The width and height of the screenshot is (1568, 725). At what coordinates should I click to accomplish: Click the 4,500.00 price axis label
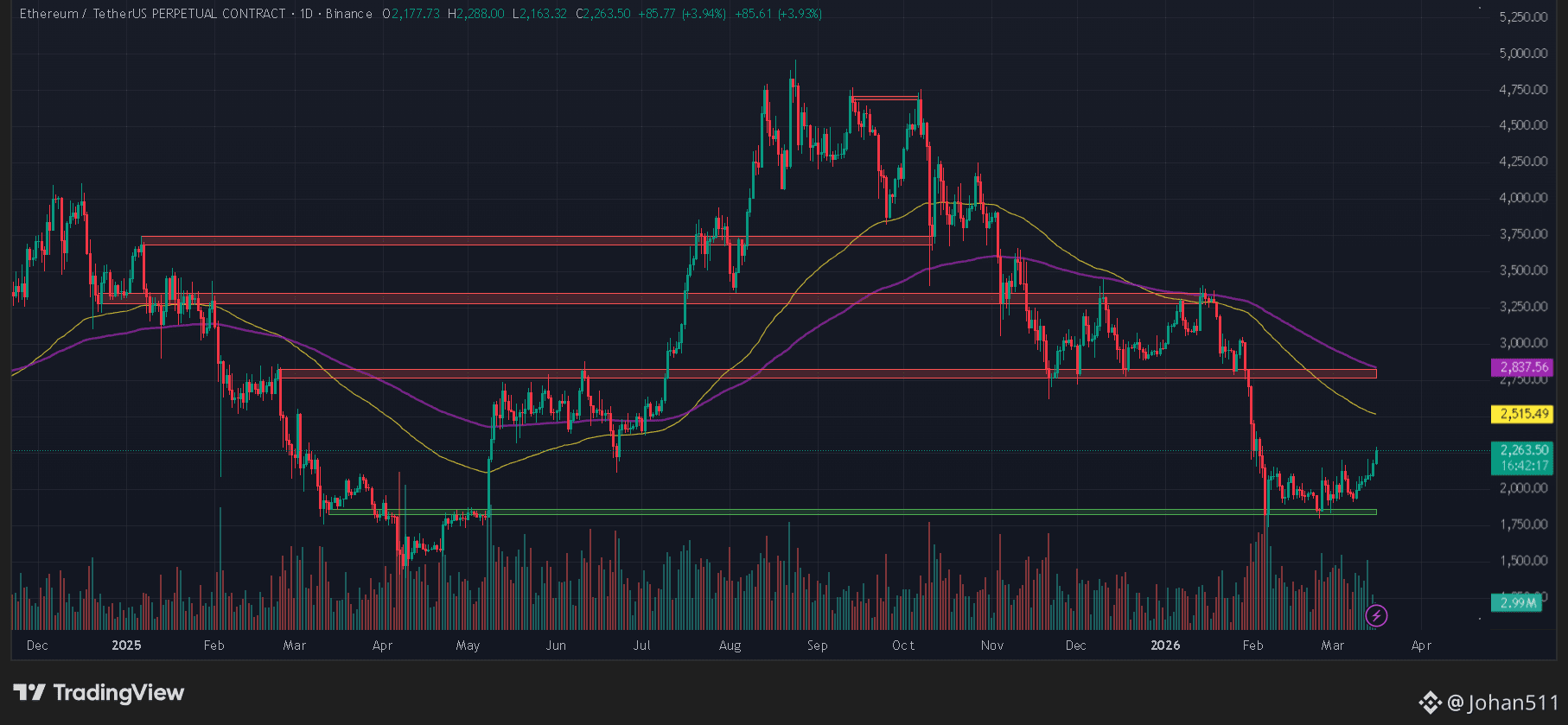[x=1523, y=125]
